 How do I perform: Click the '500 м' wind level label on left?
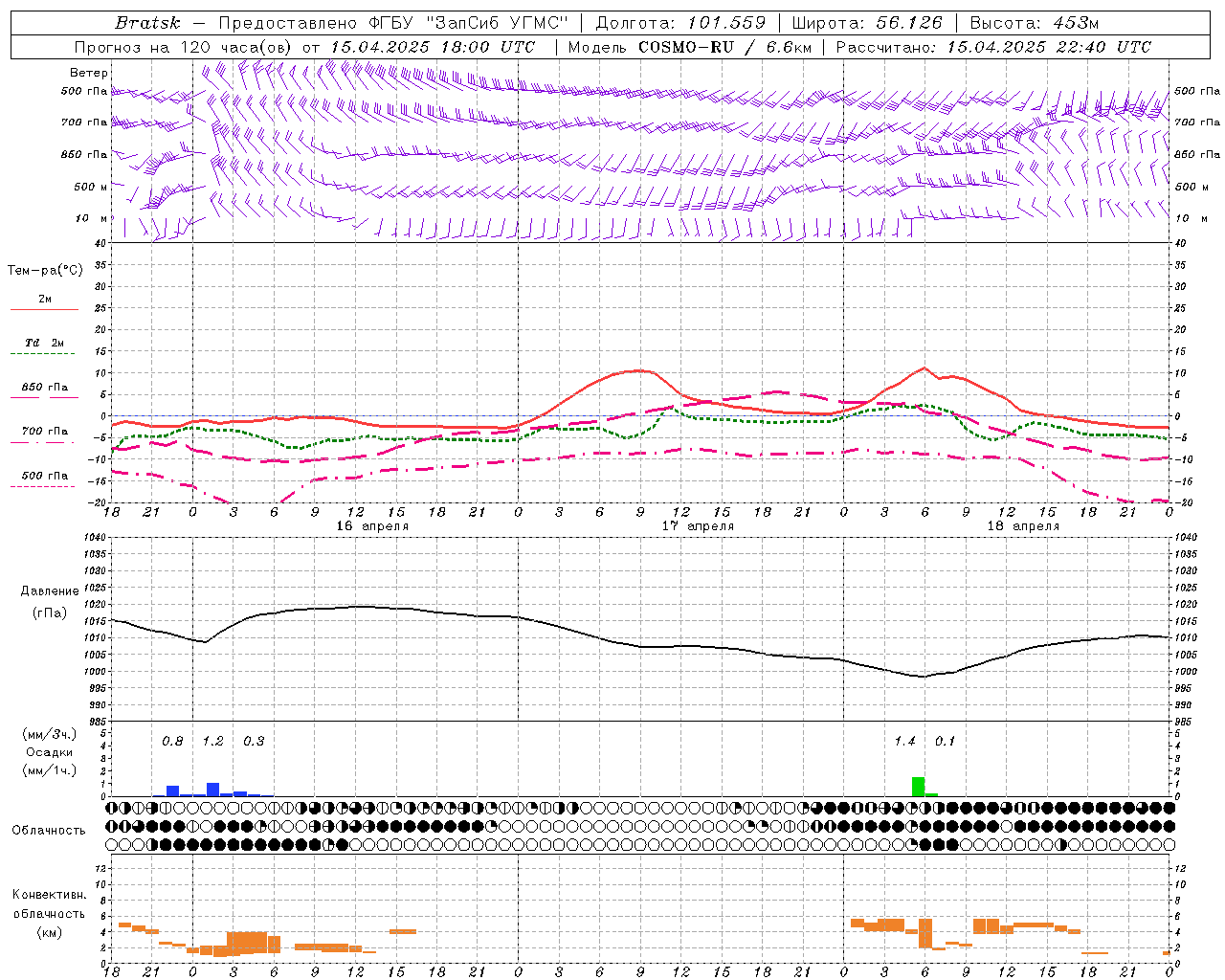point(91,188)
